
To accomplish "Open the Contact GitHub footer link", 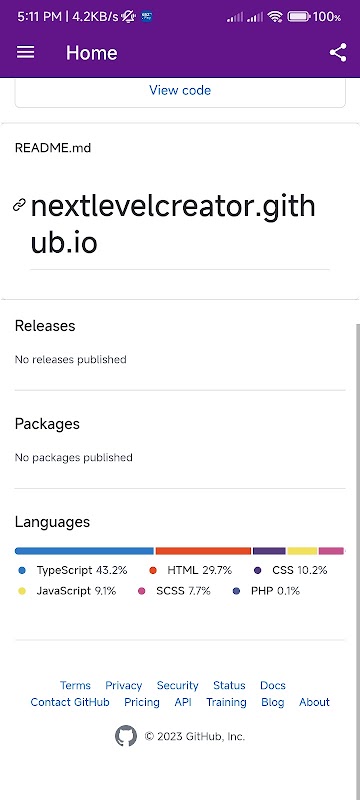I will [x=70, y=702].
